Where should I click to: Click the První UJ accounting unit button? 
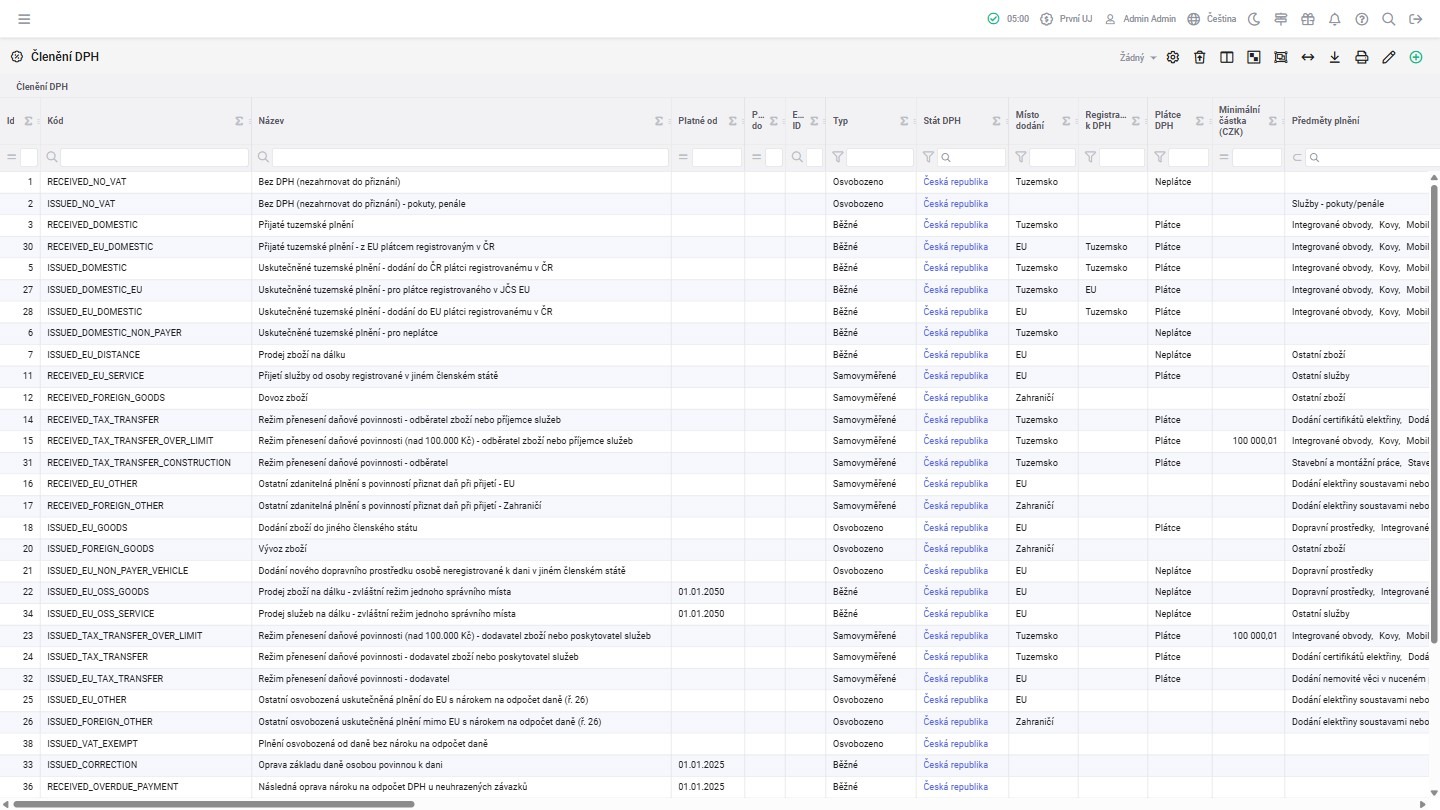[1066, 19]
